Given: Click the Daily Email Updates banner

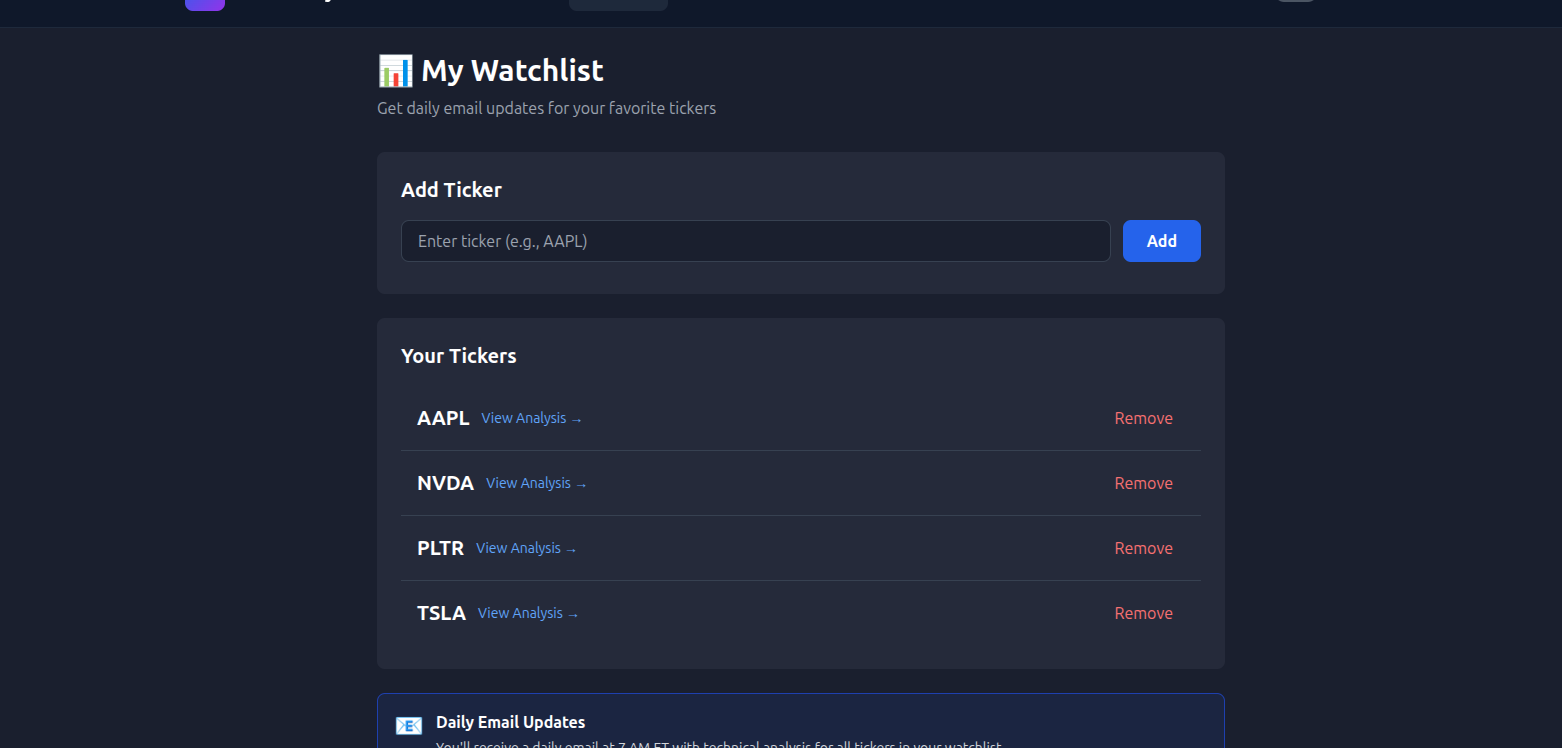Looking at the screenshot, I should 800,722.
